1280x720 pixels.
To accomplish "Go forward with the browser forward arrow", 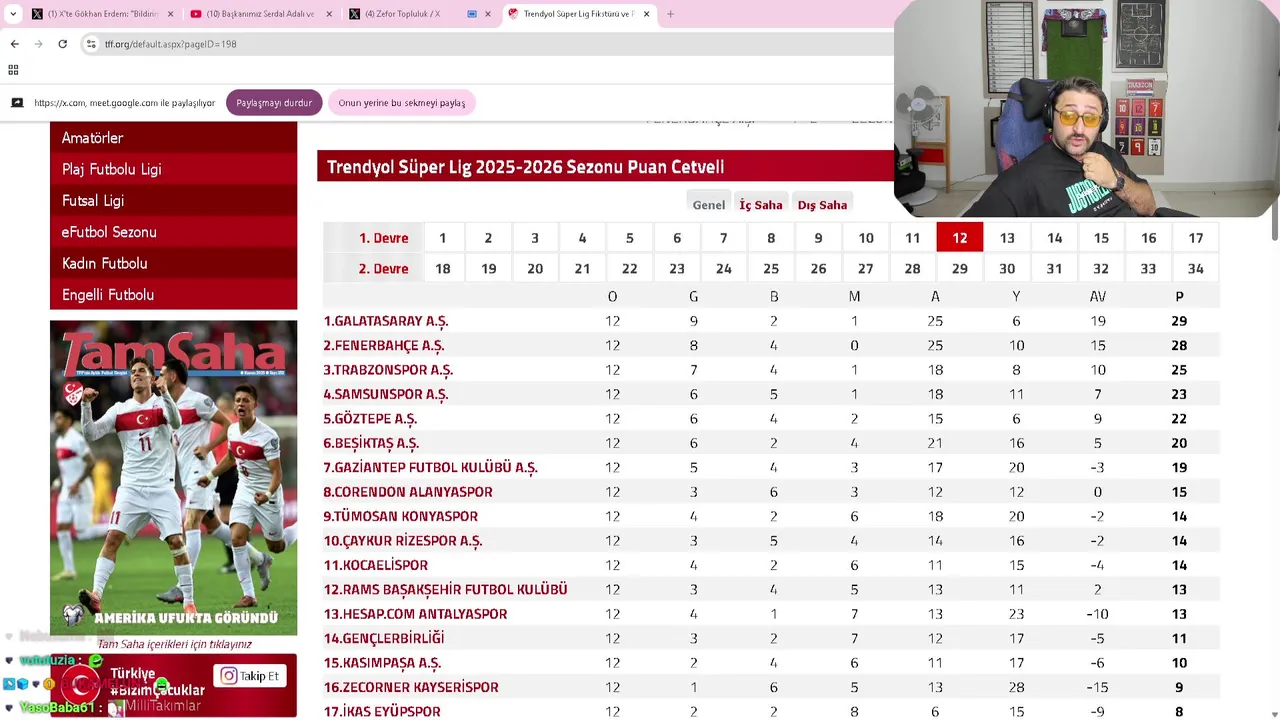I will pyautogui.click(x=38, y=44).
